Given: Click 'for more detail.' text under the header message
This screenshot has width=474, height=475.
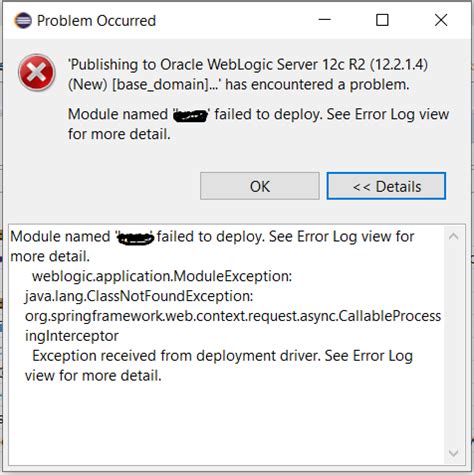Looking at the screenshot, I should tap(119, 134).
